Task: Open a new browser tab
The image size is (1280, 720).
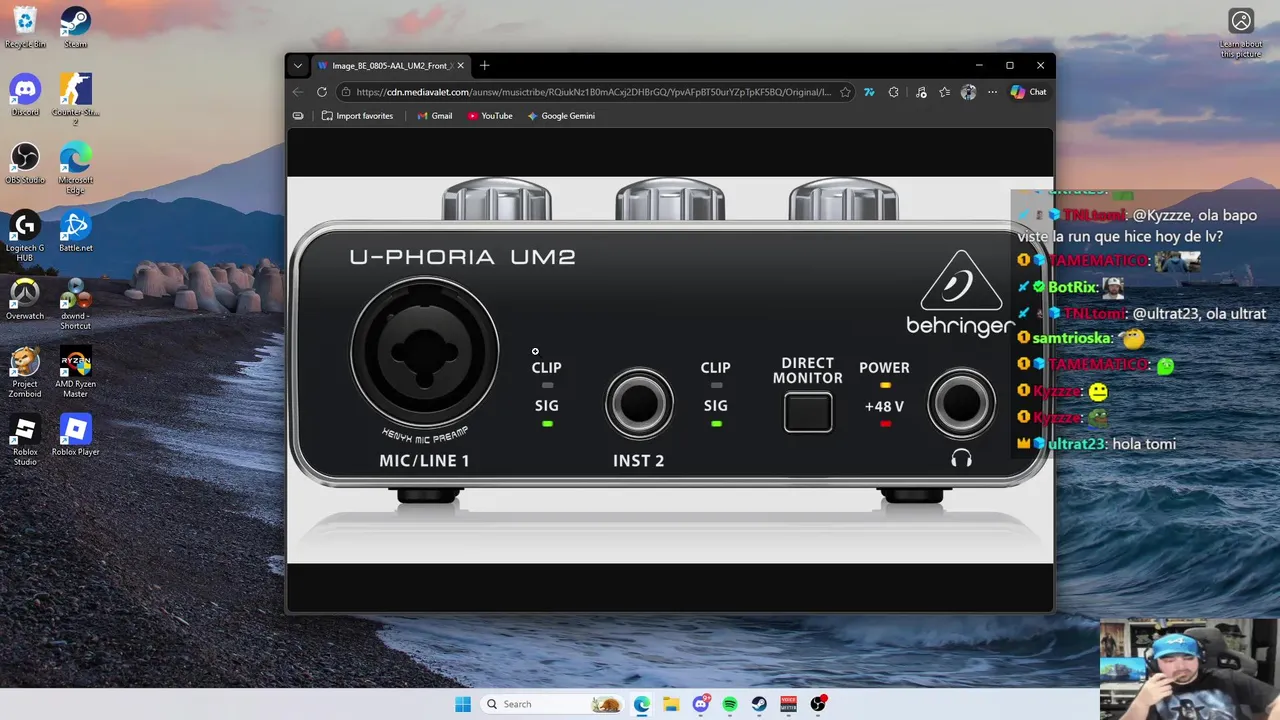Action: (x=485, y=66)
